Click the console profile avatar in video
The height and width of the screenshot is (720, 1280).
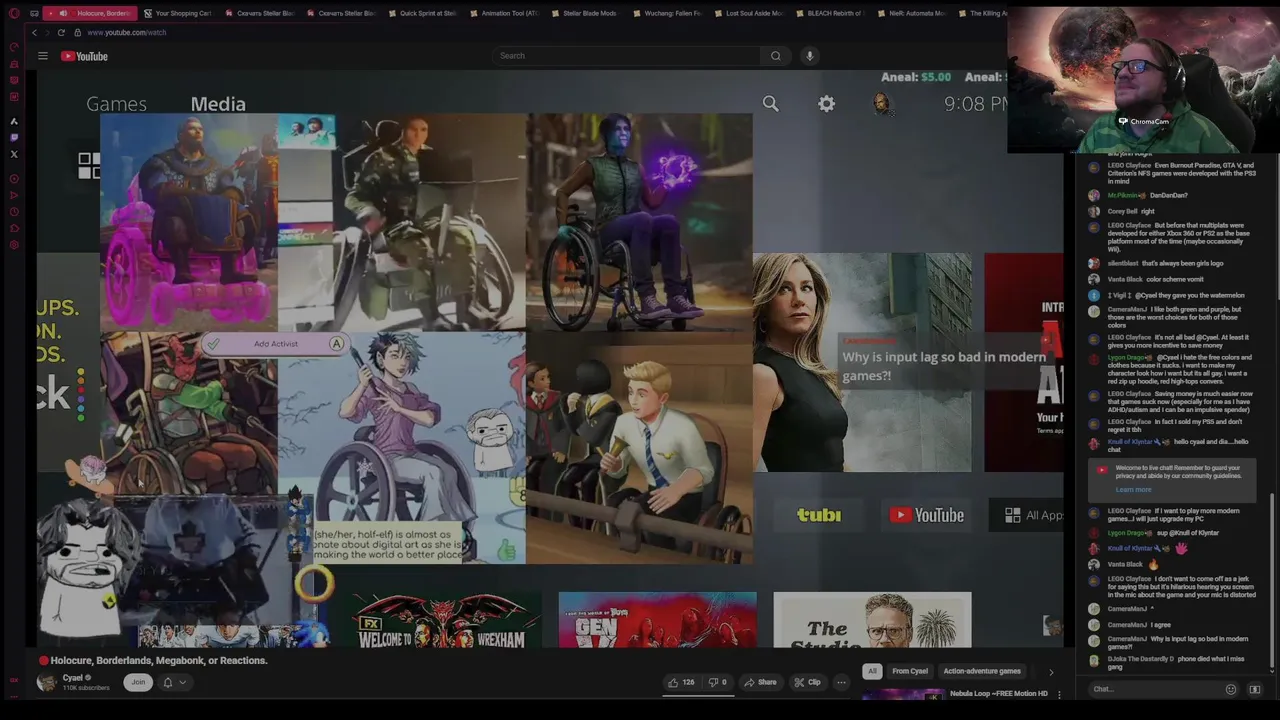click(881, 103)
